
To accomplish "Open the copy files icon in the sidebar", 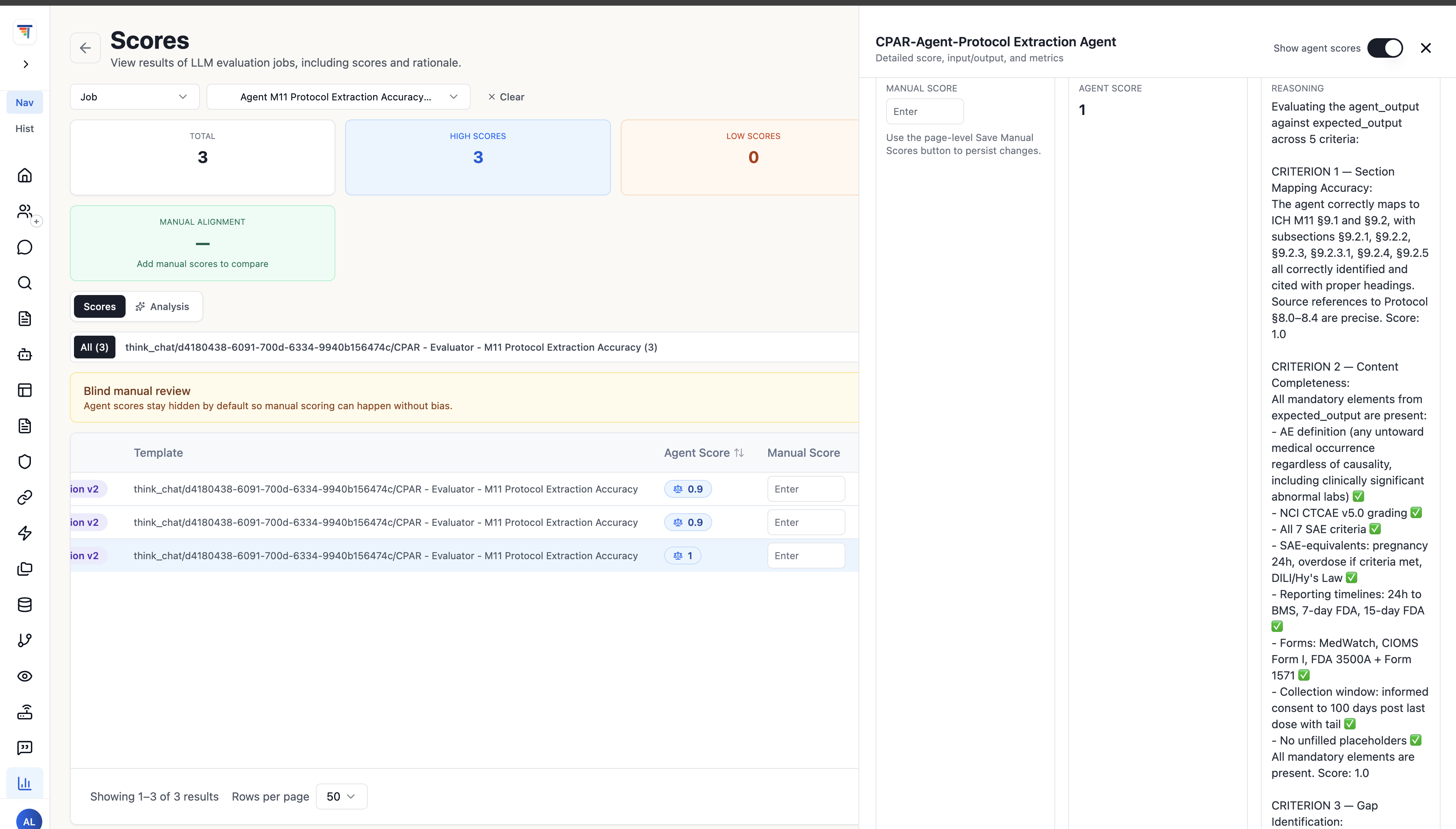I will pos(24,569).
